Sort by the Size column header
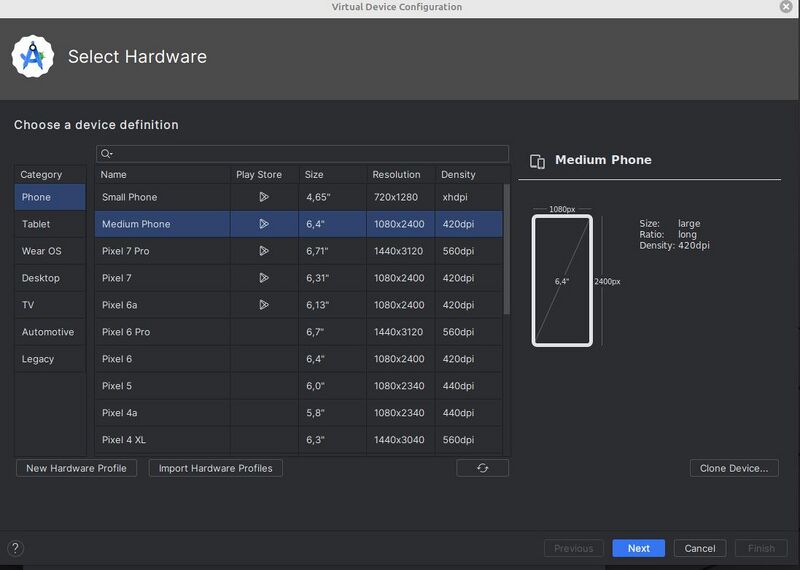This screenshot has height=570, width=800. coord(332,175)
